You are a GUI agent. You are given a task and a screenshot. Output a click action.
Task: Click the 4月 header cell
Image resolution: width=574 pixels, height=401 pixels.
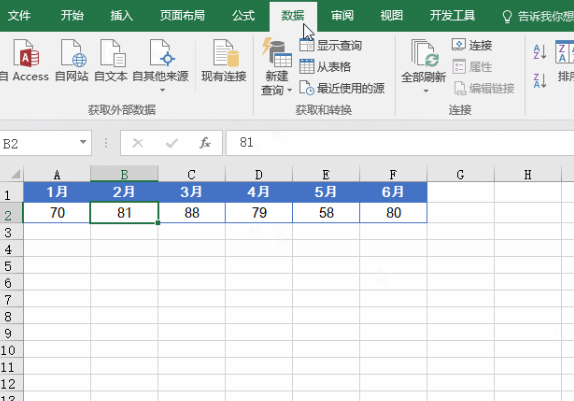(258, 192)
